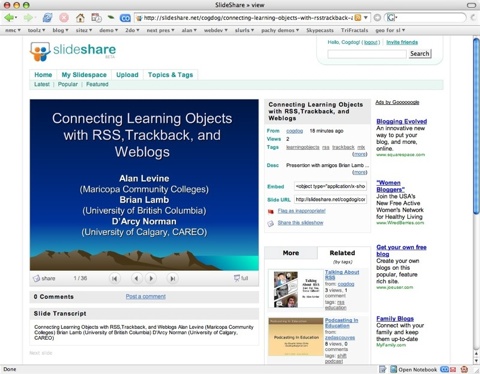The width and height of the screenshot is (480, 374).
Task: Click the monkey face status bar icon
Action: point(464,369)
